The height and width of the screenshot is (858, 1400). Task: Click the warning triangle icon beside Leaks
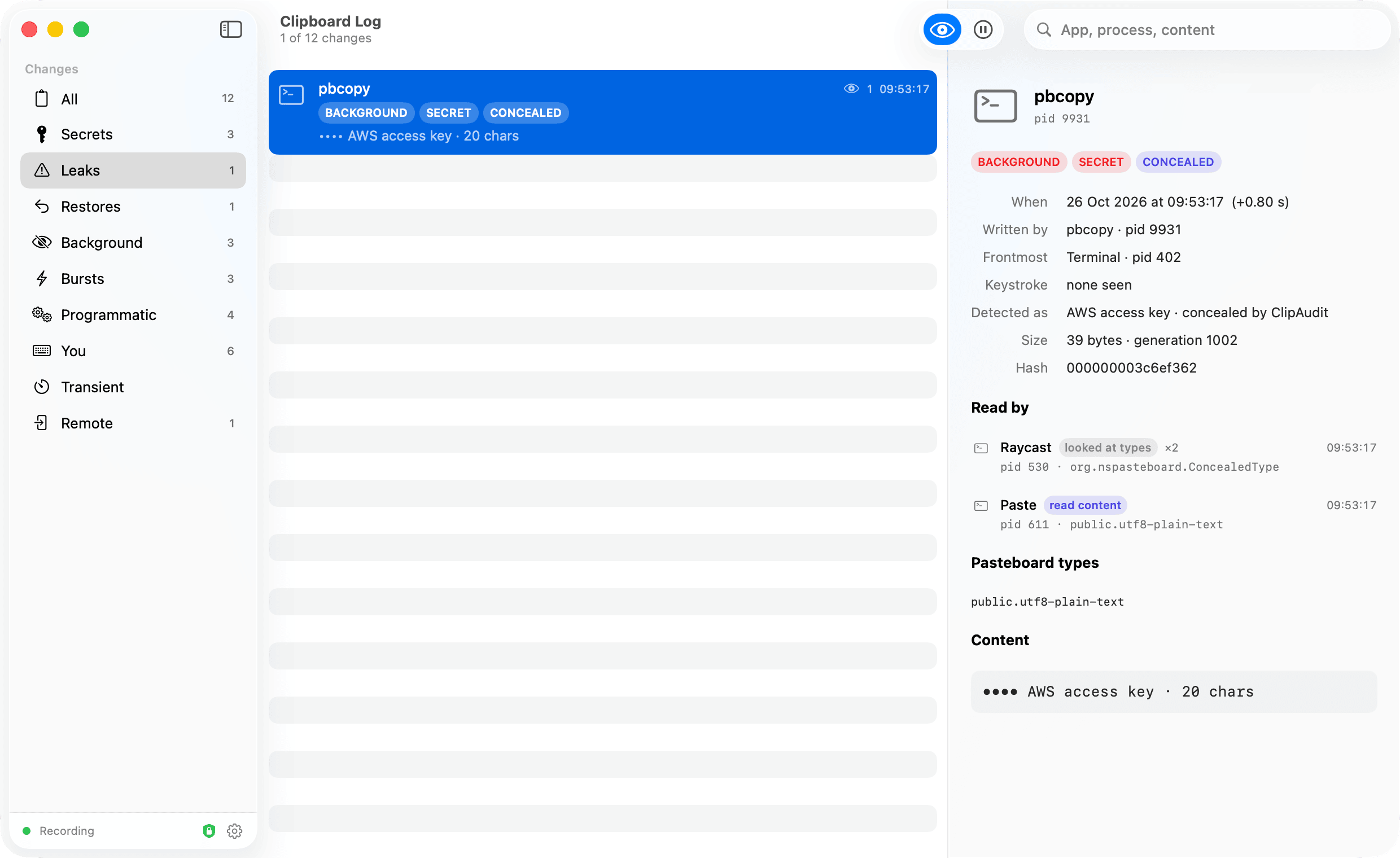pyautogui.click(x=41, y=170)
